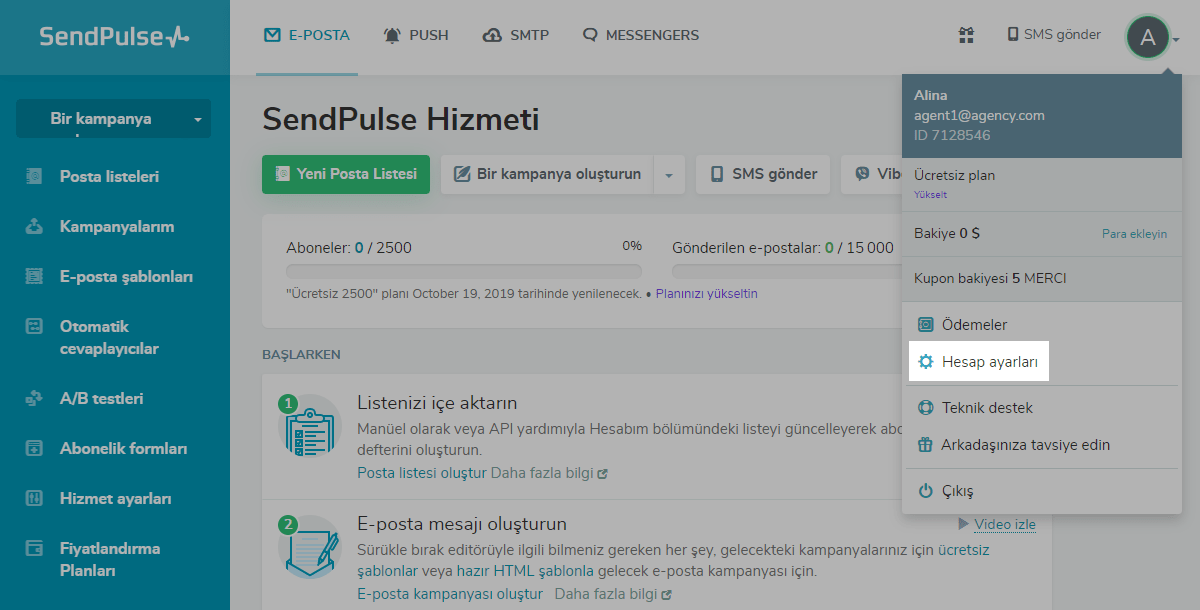The image size is (1200, 610).
Task: Click the ID 7128546 text
Action: (952, 135)
